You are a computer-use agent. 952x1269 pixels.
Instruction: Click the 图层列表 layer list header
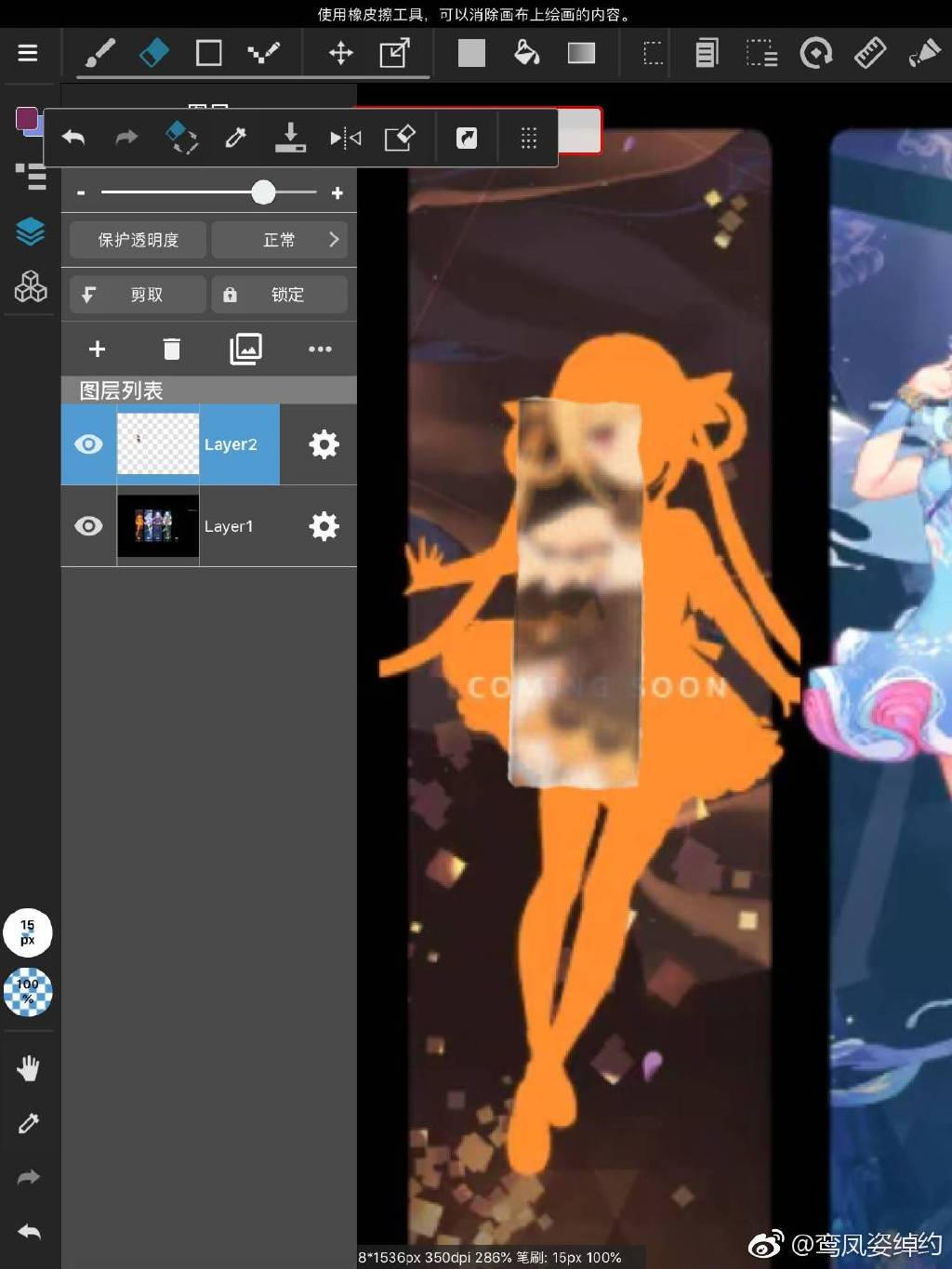click(x=209, y=390)
